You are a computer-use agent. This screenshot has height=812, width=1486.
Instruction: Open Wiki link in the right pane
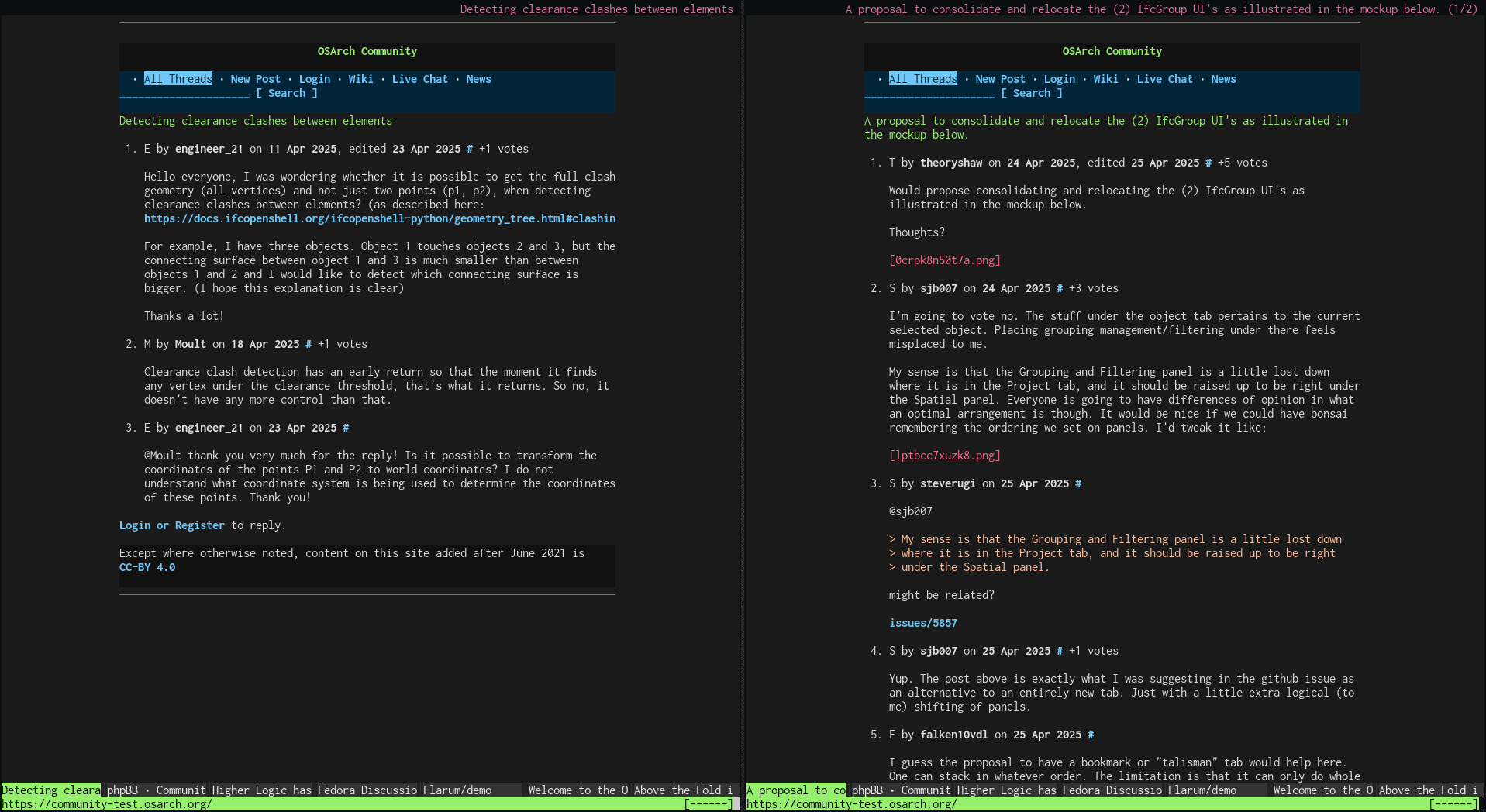click(x=1106, y=79)
